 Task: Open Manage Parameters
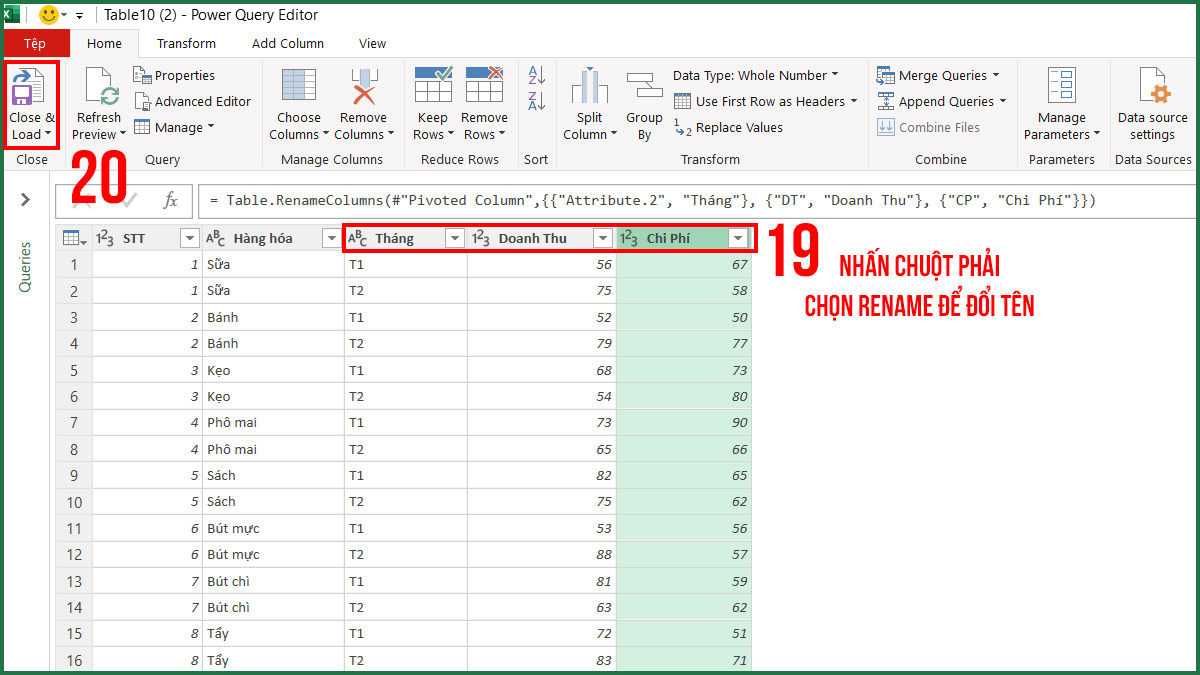click(x=1061, y=103)
